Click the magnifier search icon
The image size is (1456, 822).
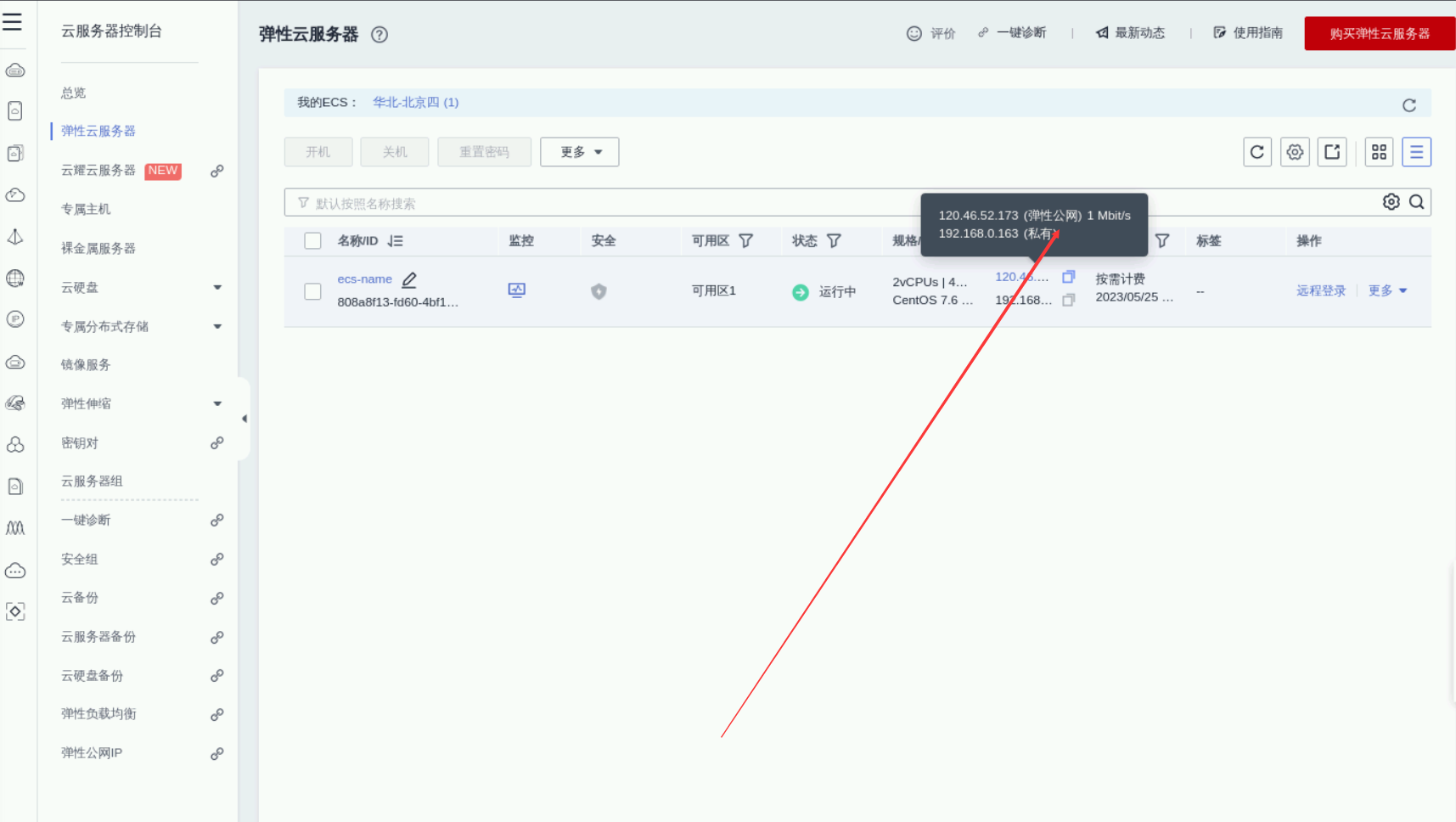click(x=1417, y=202)
